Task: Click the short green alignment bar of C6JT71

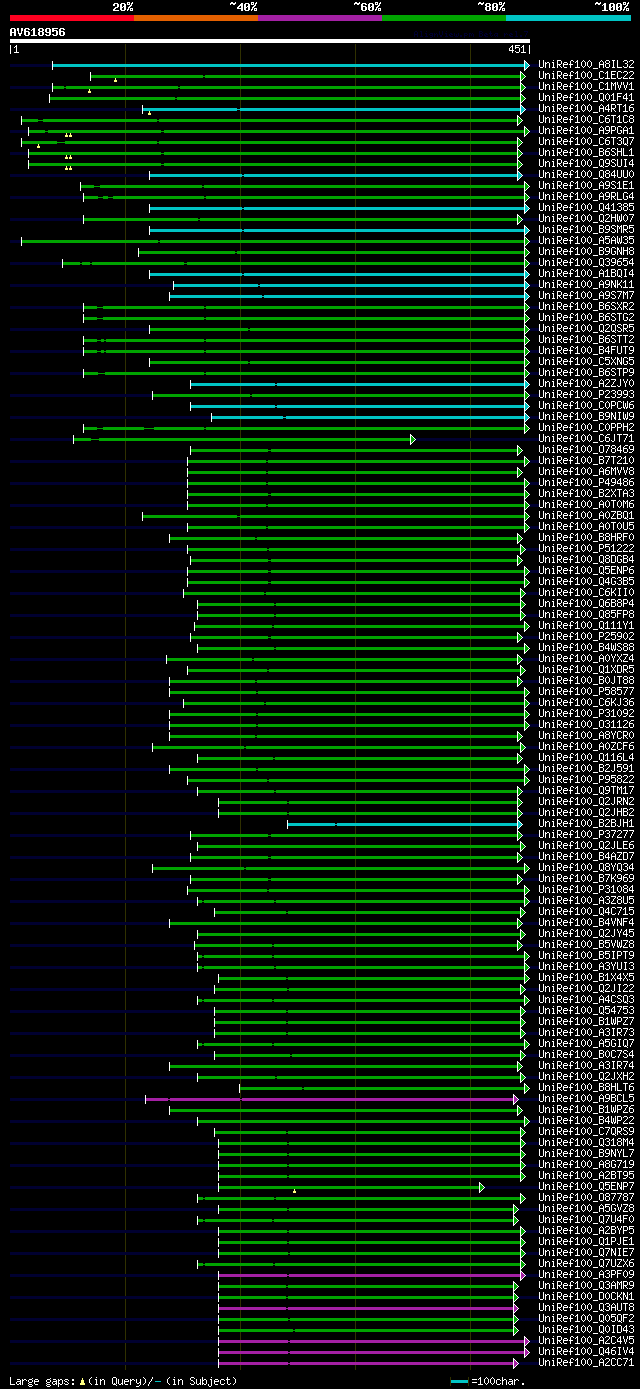Action: pos(244,439)
